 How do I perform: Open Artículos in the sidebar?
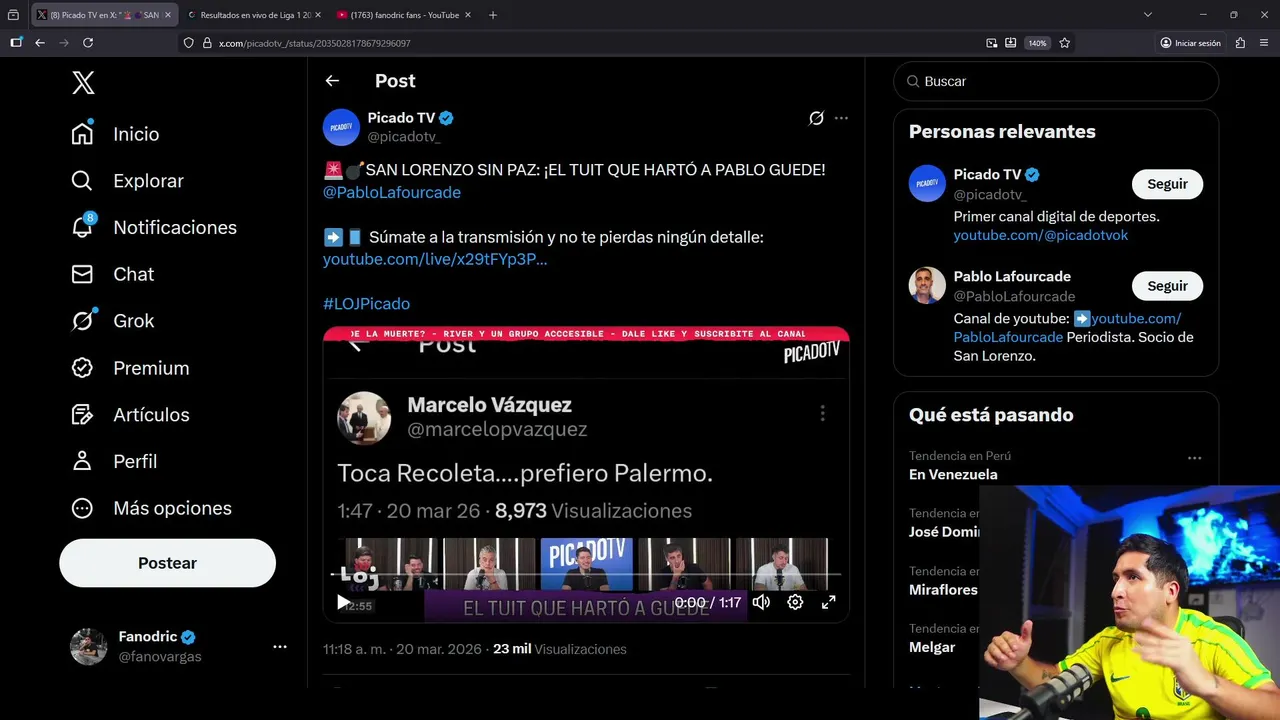point(129,414)
